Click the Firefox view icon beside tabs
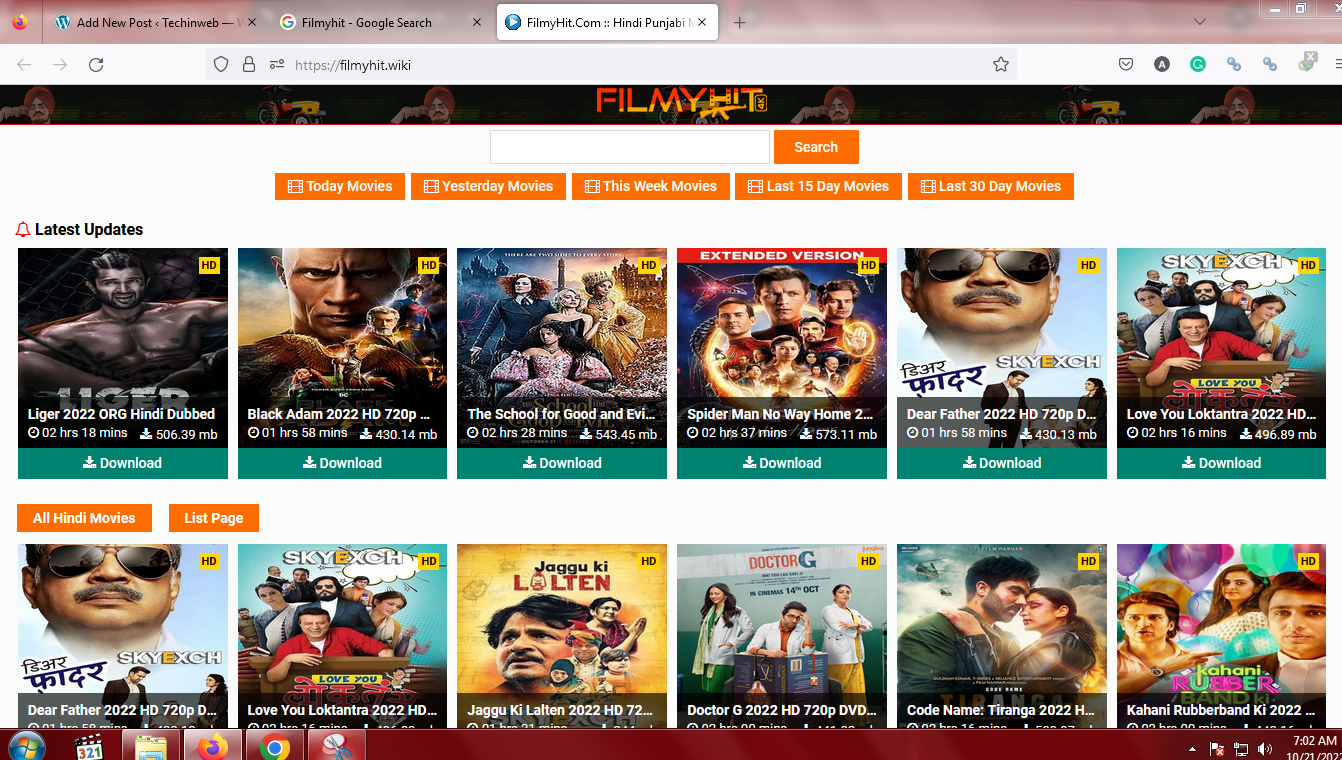1342x760 pixels. point(20,22)
